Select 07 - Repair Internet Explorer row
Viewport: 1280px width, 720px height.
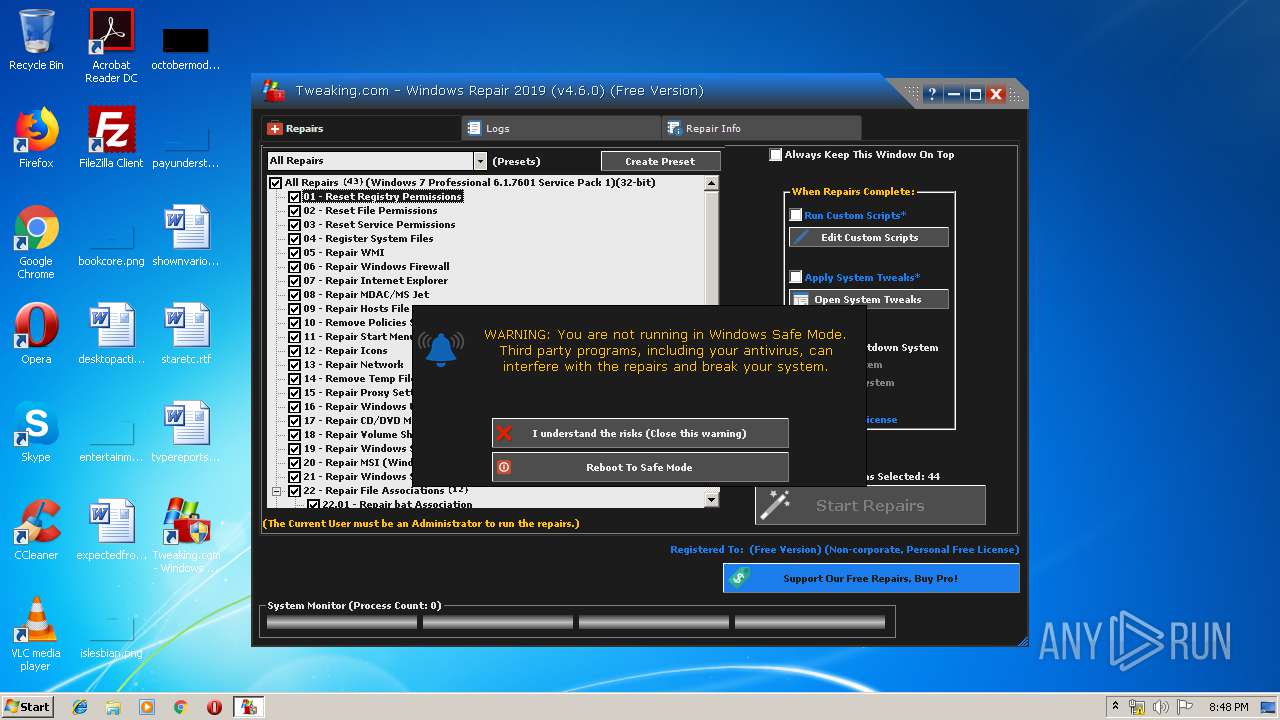point(375,281)
